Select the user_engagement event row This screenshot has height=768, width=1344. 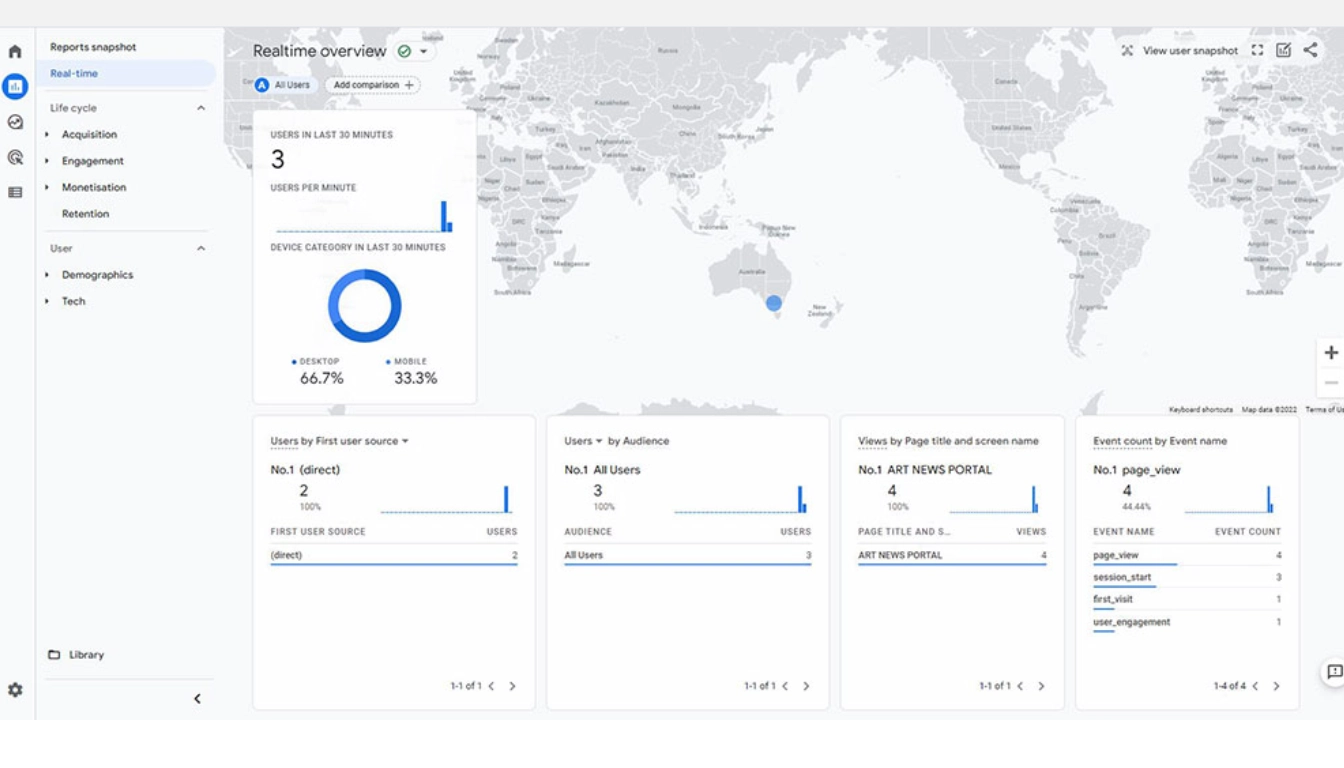(1187, 623)
